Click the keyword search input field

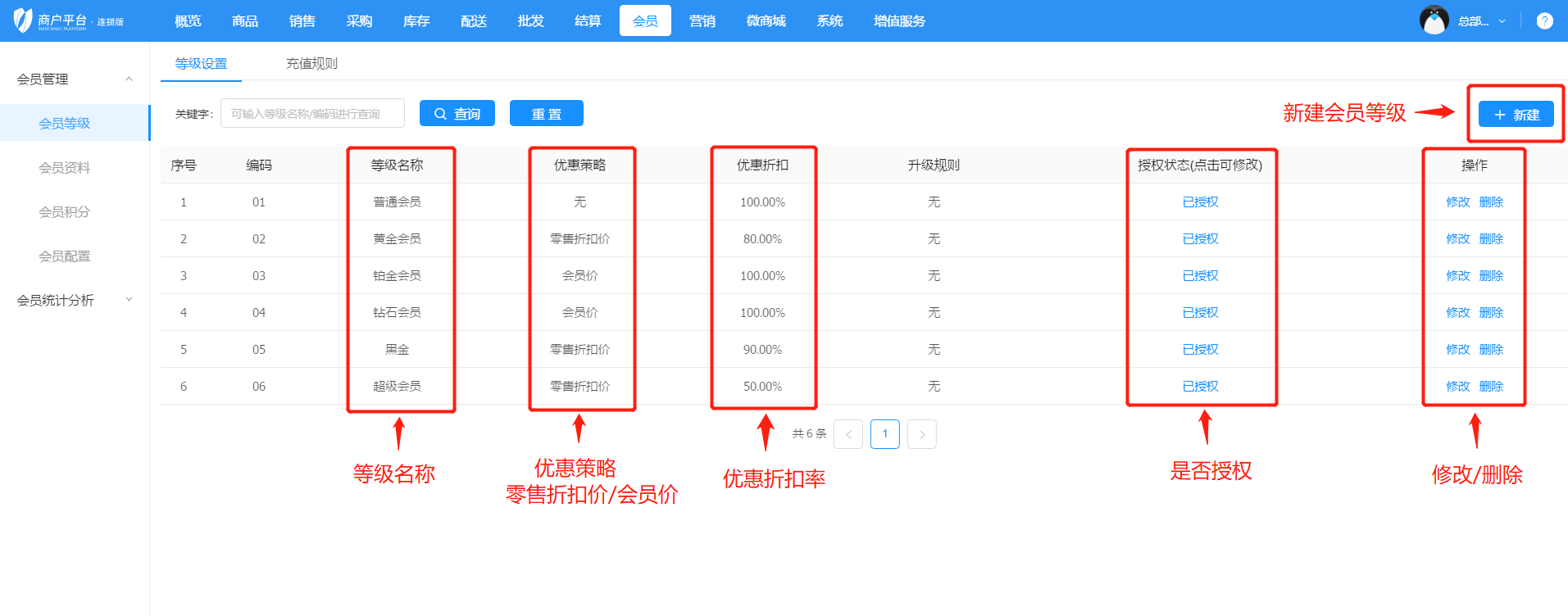click(312, 114)
